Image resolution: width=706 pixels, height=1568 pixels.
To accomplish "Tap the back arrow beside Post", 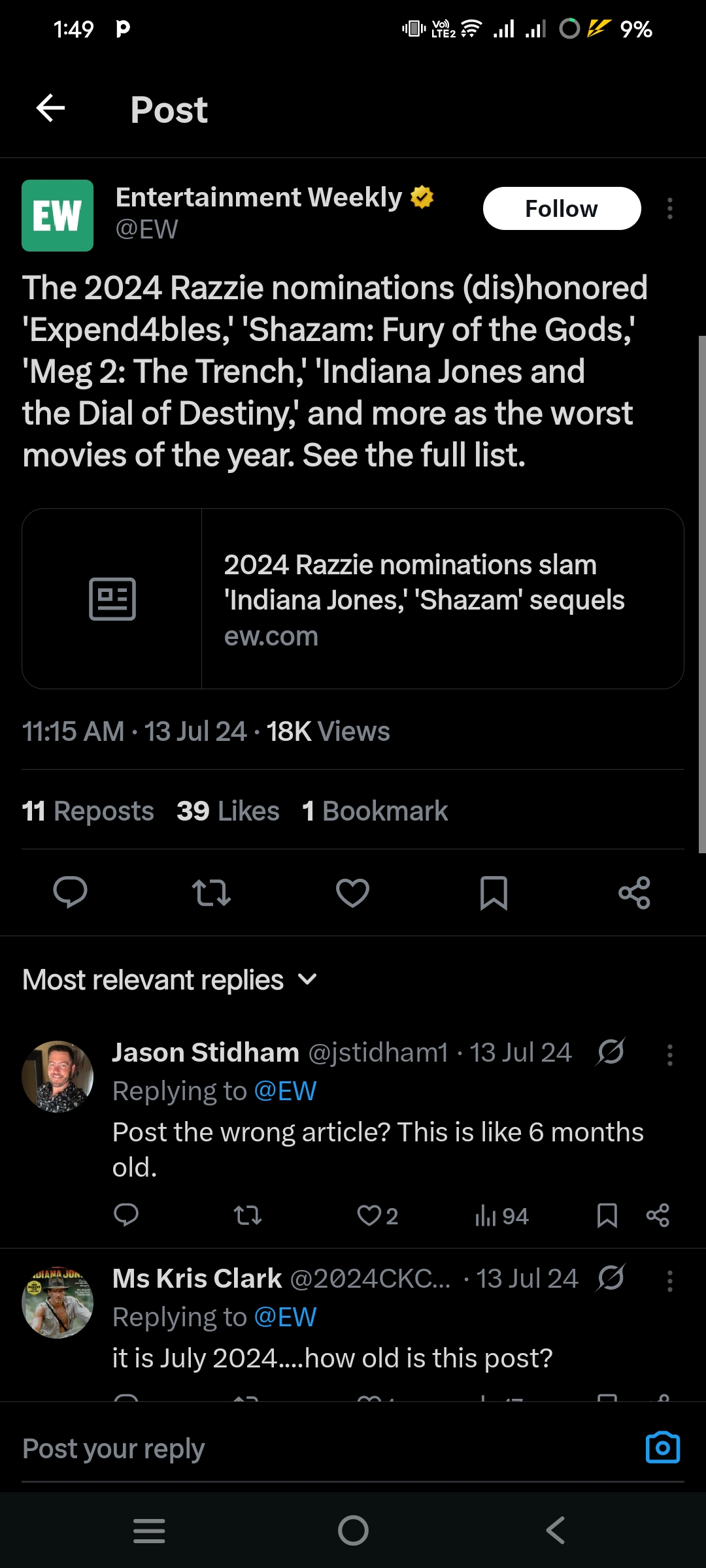I will coord(50,108).
